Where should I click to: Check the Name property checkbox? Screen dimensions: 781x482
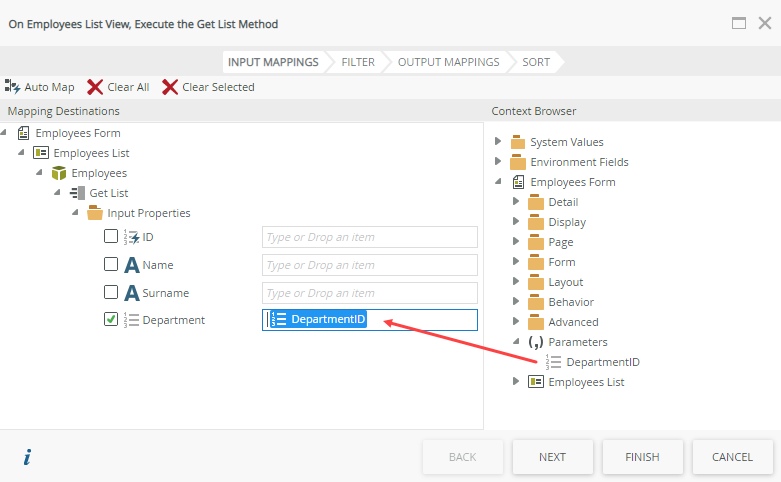coord(111,265)
